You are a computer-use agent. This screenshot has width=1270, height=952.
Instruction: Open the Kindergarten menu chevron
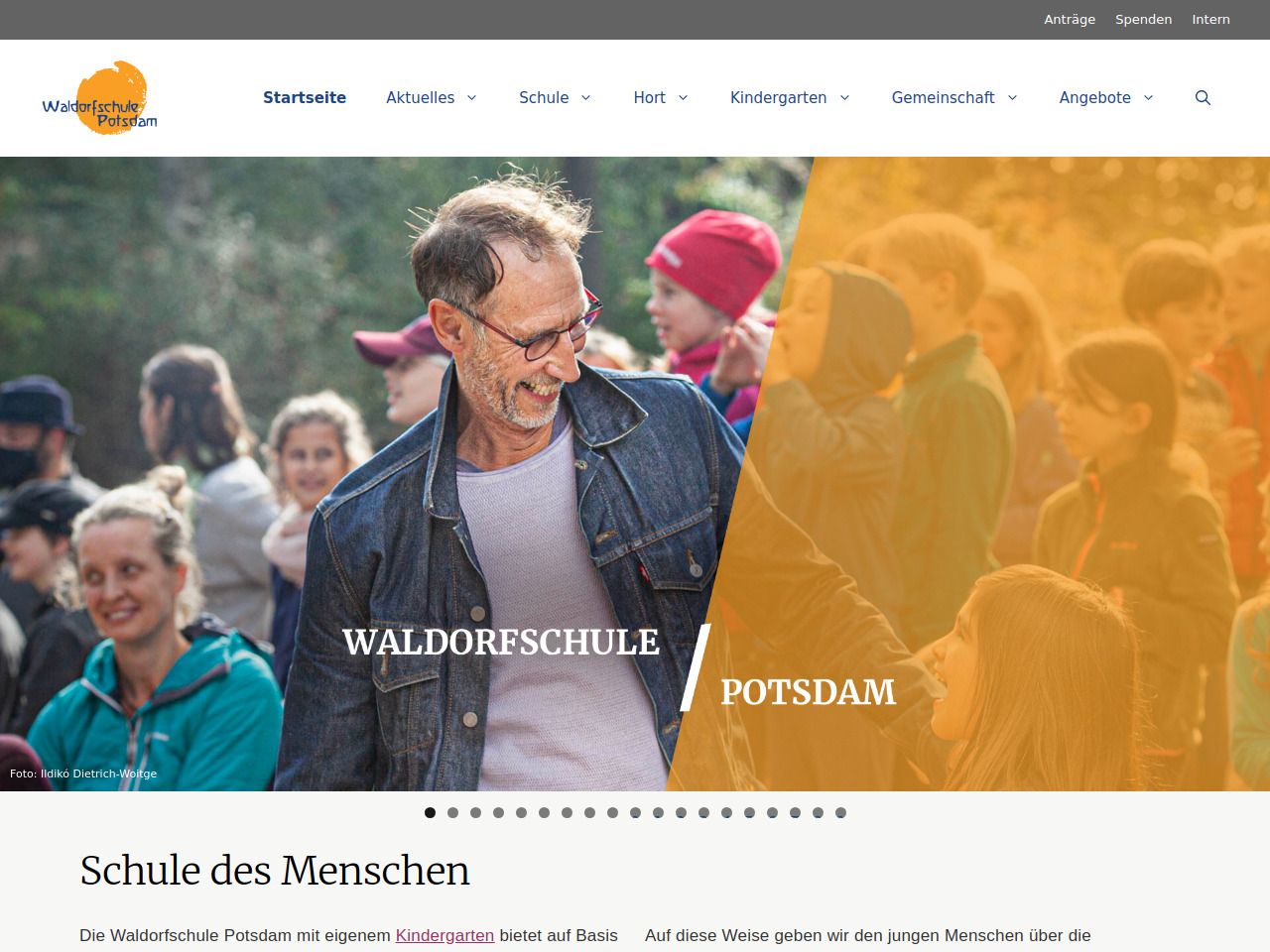[x=844, y=97]
